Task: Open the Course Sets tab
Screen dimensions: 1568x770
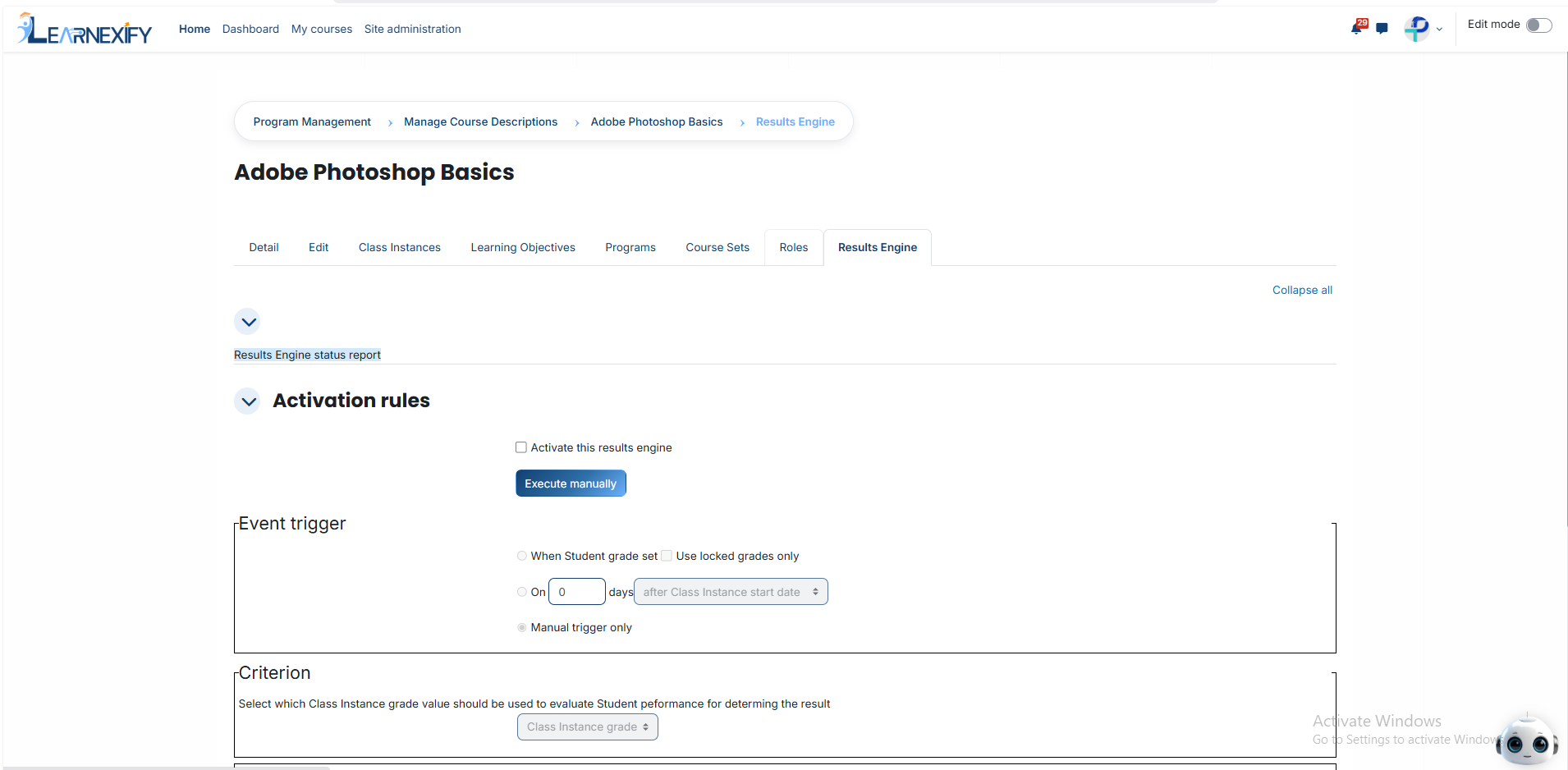Action: click(x=718, y=247)
